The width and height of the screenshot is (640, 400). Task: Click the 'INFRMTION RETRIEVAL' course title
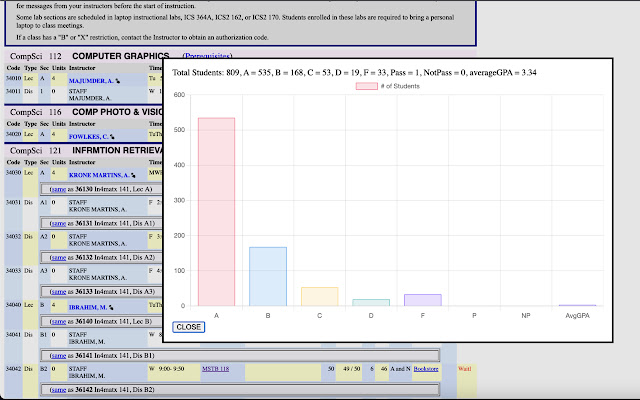pos(117,151)
